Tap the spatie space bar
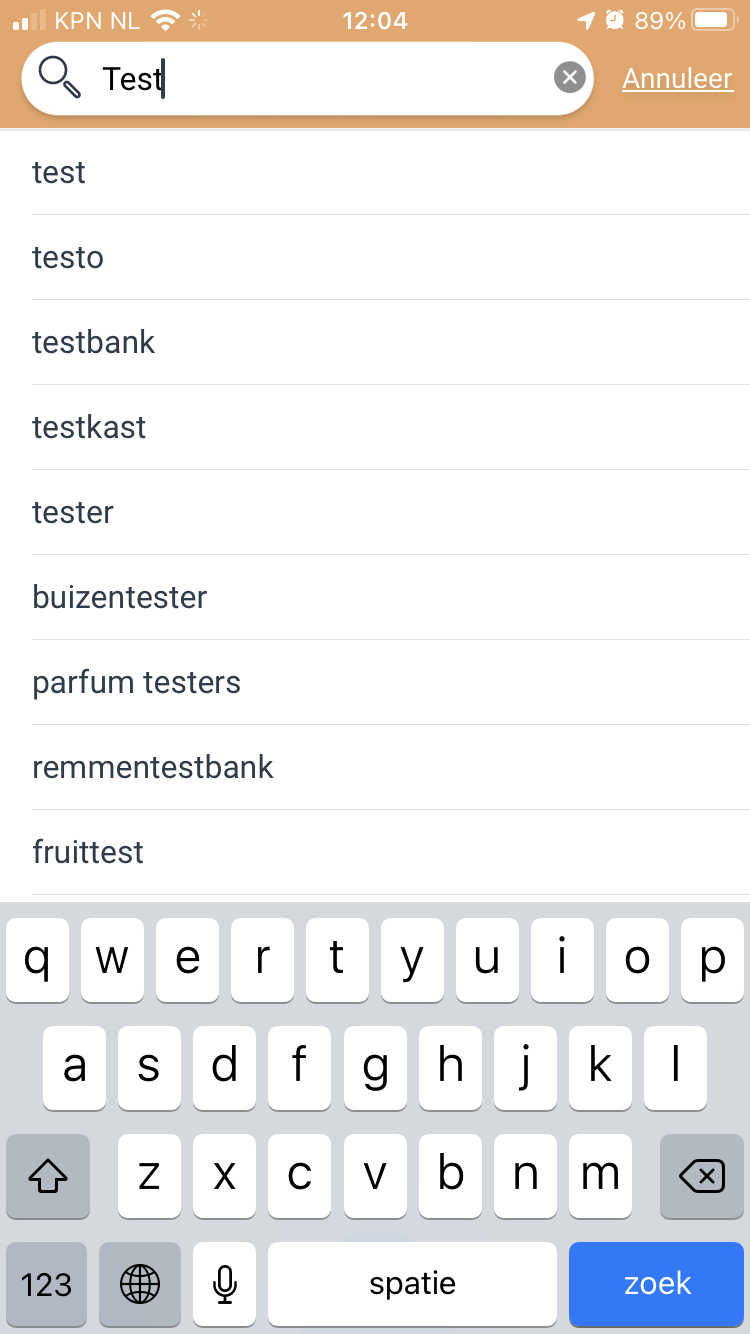Image resolution: width=750 pixels, height=1334 pixels. click(x=412, y=1284)
